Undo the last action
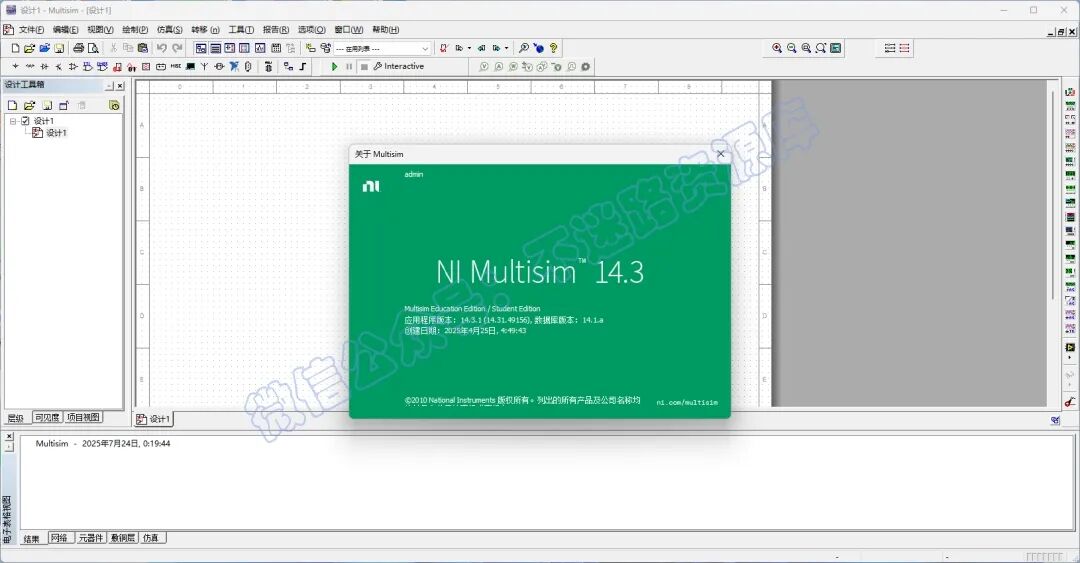 tap(162, 48)
